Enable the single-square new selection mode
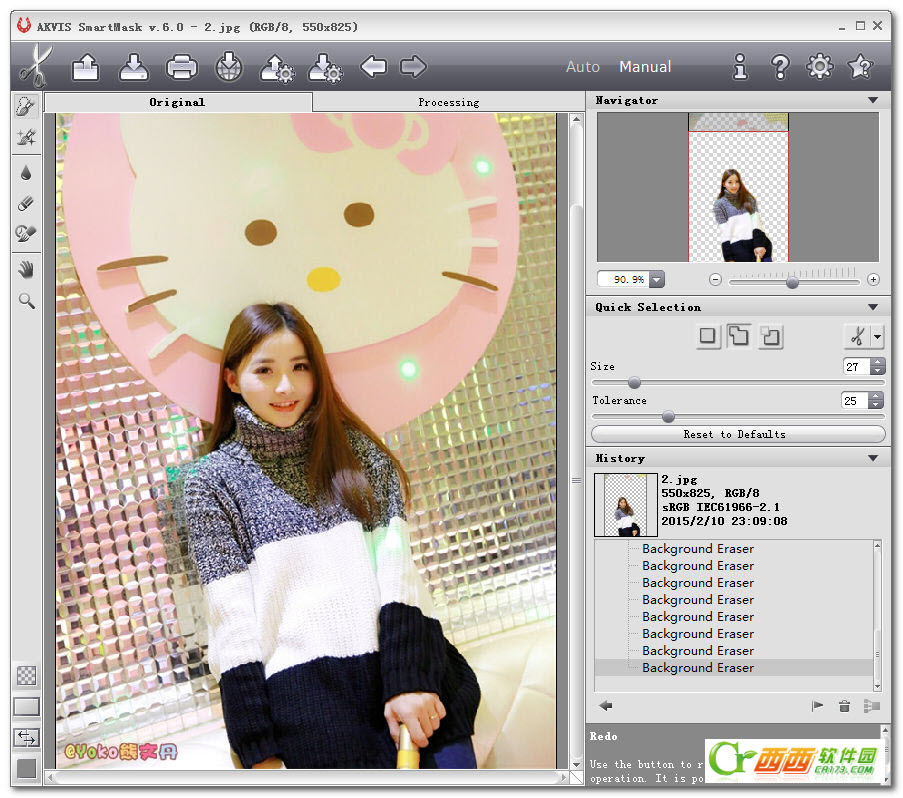The height and width of the screenshot is (798, 903). pyautogui.click(x=707, y=336)
